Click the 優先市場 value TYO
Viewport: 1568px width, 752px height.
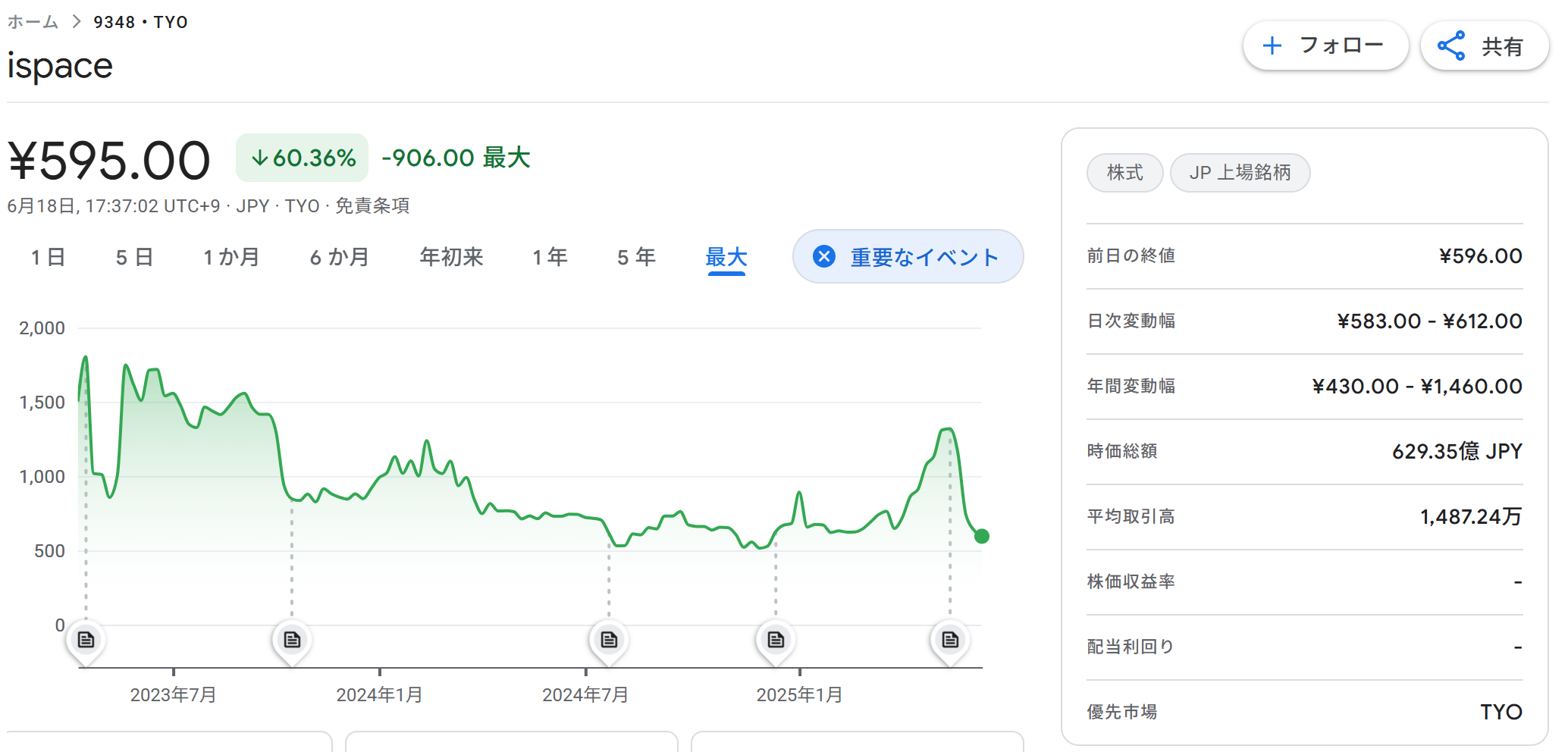pos(1501,713)
